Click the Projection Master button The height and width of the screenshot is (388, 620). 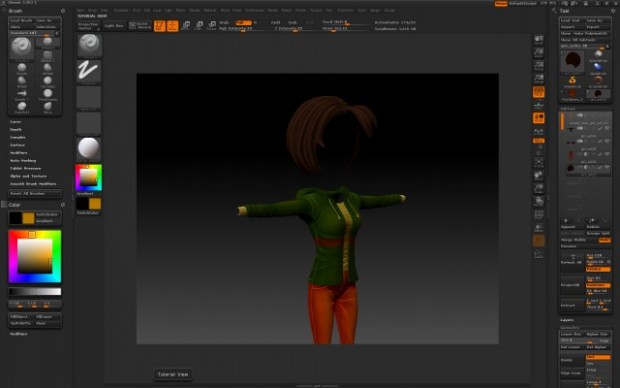tap(89, 26)
